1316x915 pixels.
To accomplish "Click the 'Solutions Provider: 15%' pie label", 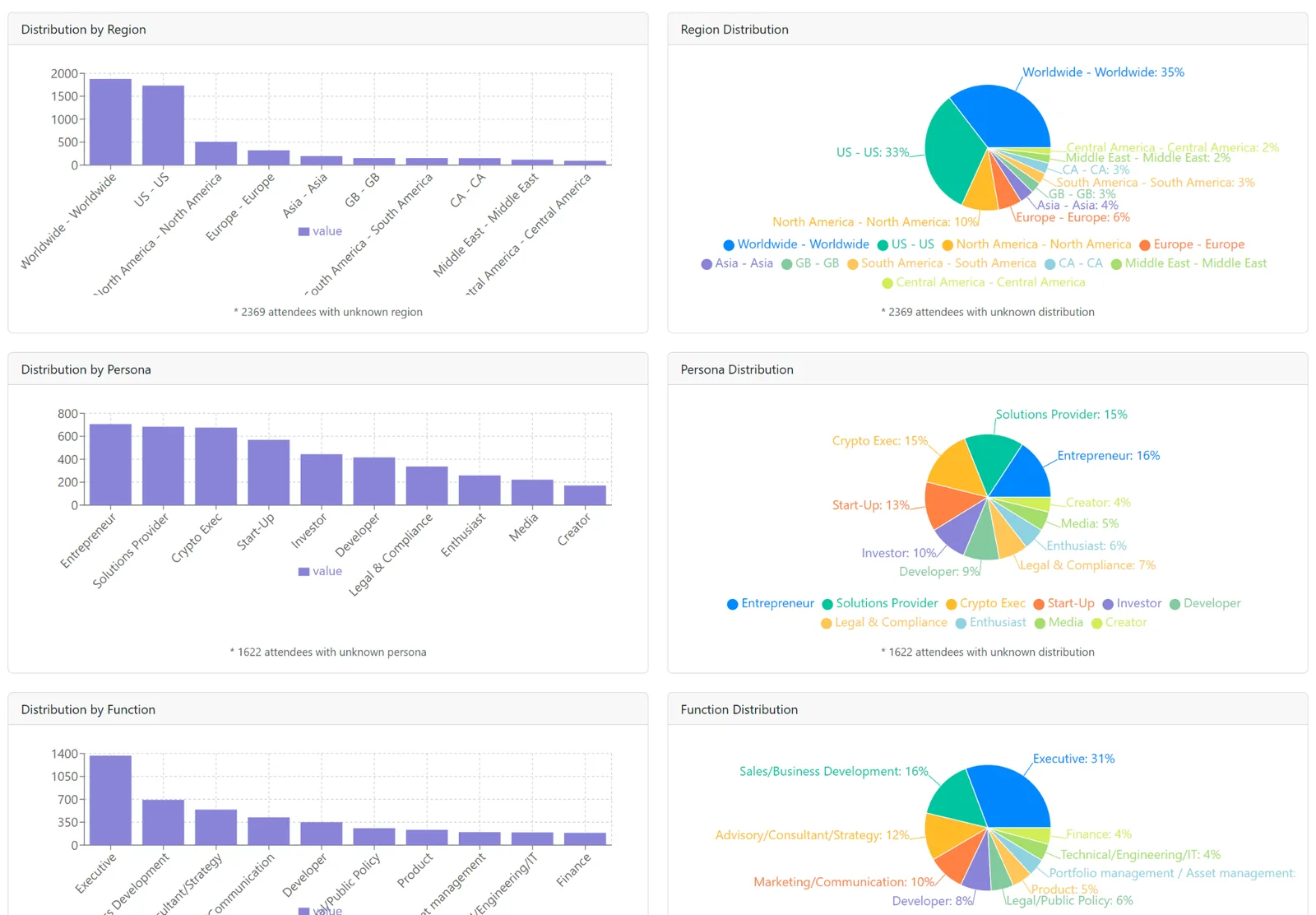I will tap(1061, 415).
